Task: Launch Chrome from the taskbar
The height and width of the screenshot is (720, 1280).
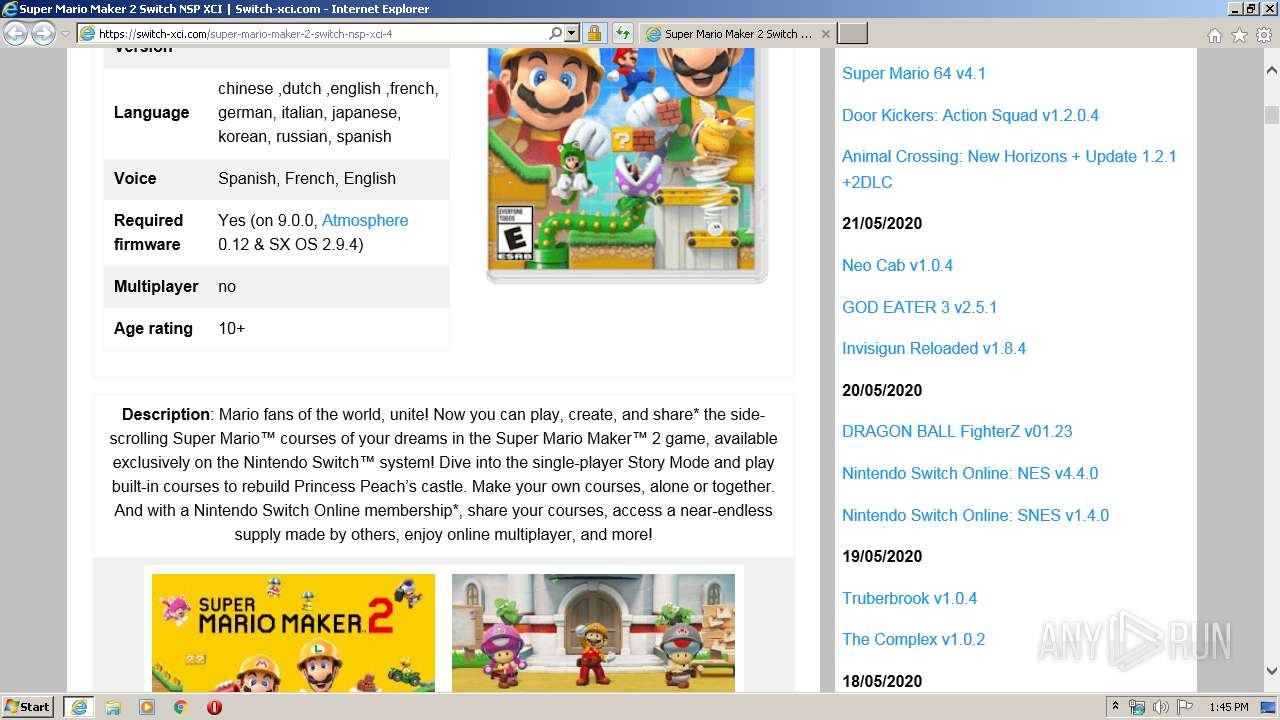Action: (180, 707)
